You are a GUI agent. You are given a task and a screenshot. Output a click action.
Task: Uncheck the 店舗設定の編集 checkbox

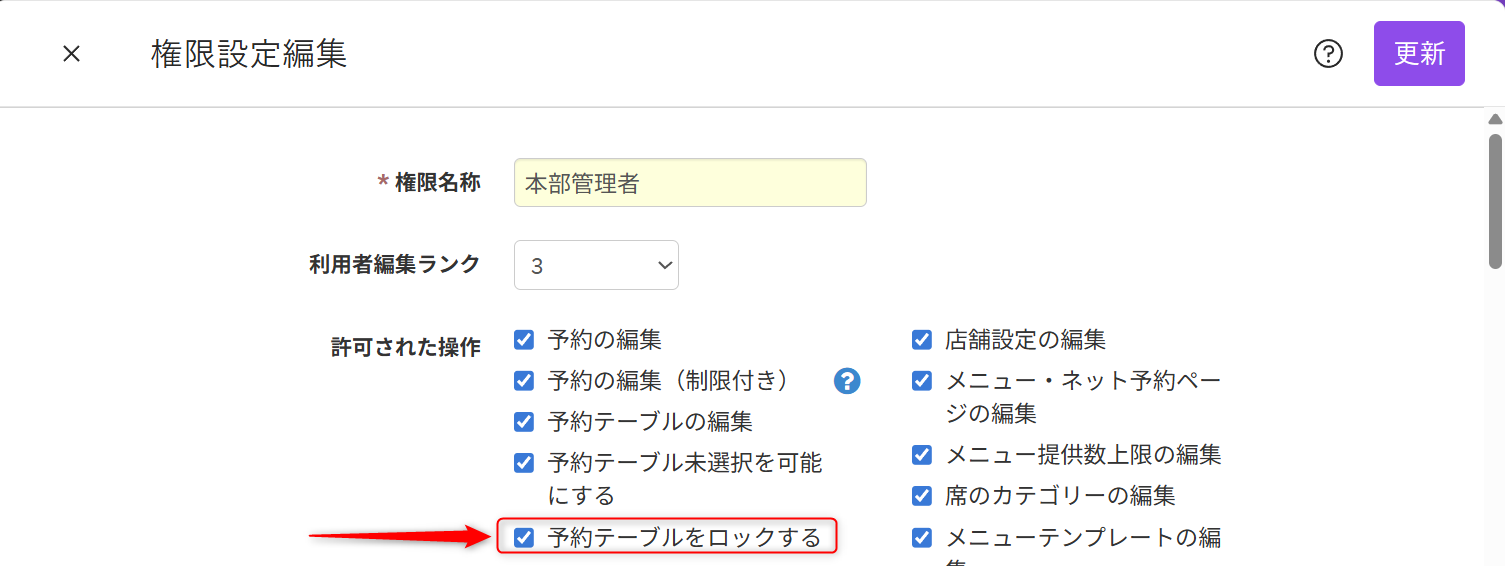click(x=922, y=340)
